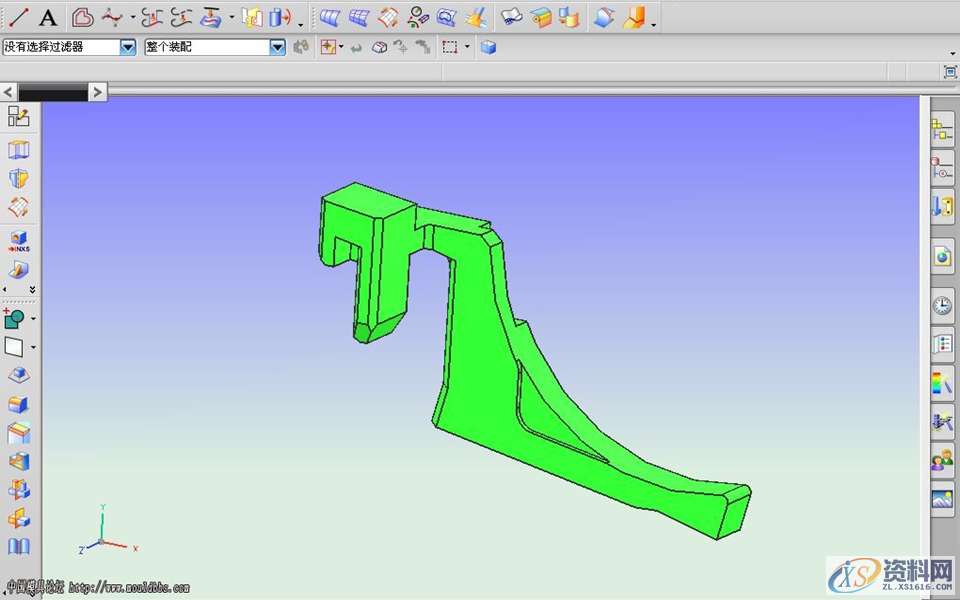Click the NX5 icon in left toolbar
This screenshot has width=960, height=600.
point(19,241)
